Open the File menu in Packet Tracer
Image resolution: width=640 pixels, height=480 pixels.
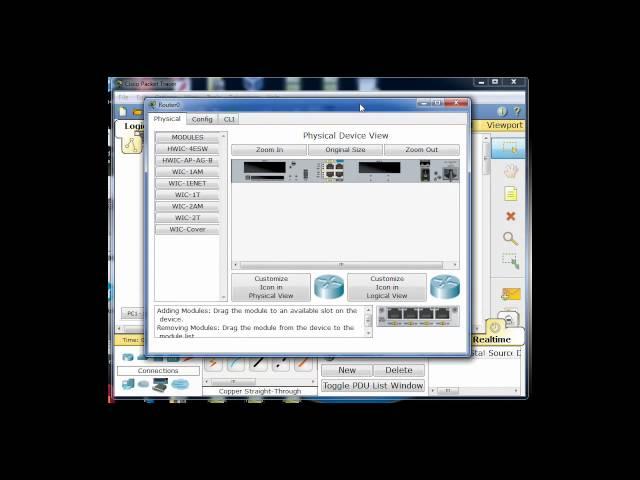123,97
